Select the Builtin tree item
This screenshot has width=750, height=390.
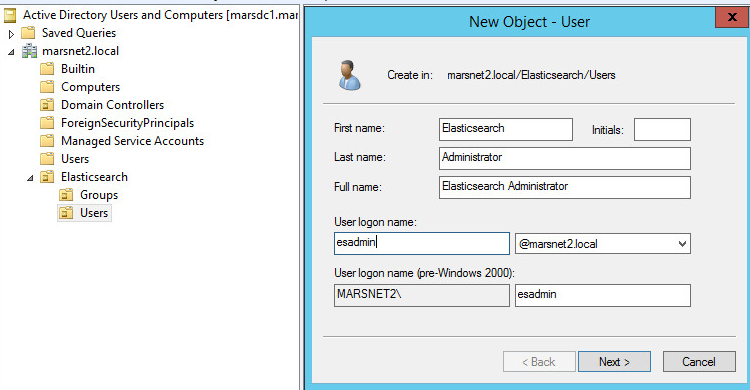tap(77, 69)
